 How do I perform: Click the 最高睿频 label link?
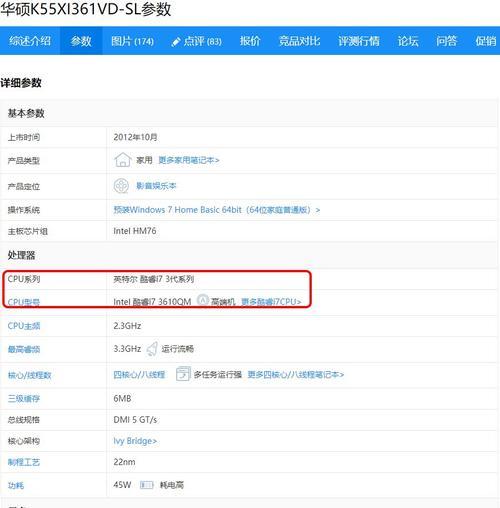pos(24,349)
